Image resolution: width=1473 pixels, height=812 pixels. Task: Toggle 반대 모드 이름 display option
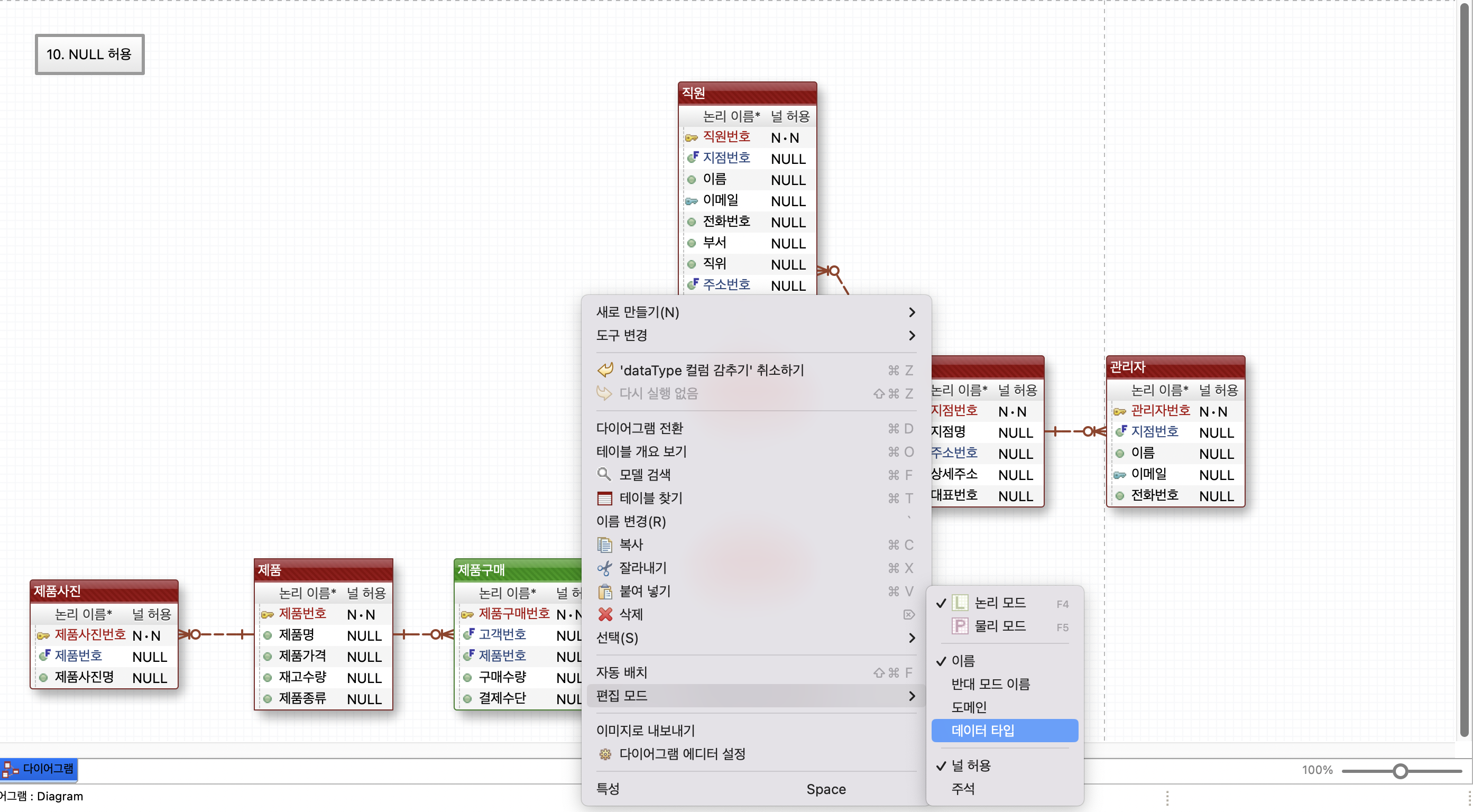point(1005,684)
